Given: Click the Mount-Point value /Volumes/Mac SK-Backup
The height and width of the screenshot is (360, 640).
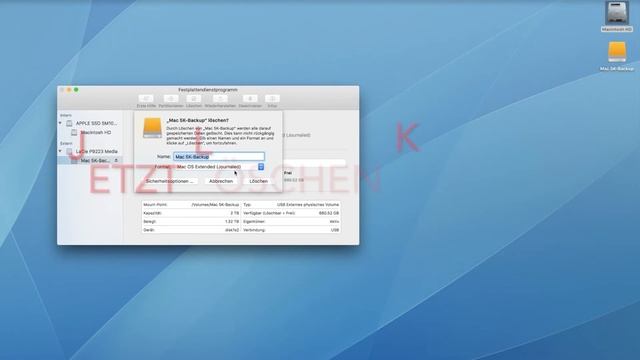Looking at the screenshot, I should 215,204.
